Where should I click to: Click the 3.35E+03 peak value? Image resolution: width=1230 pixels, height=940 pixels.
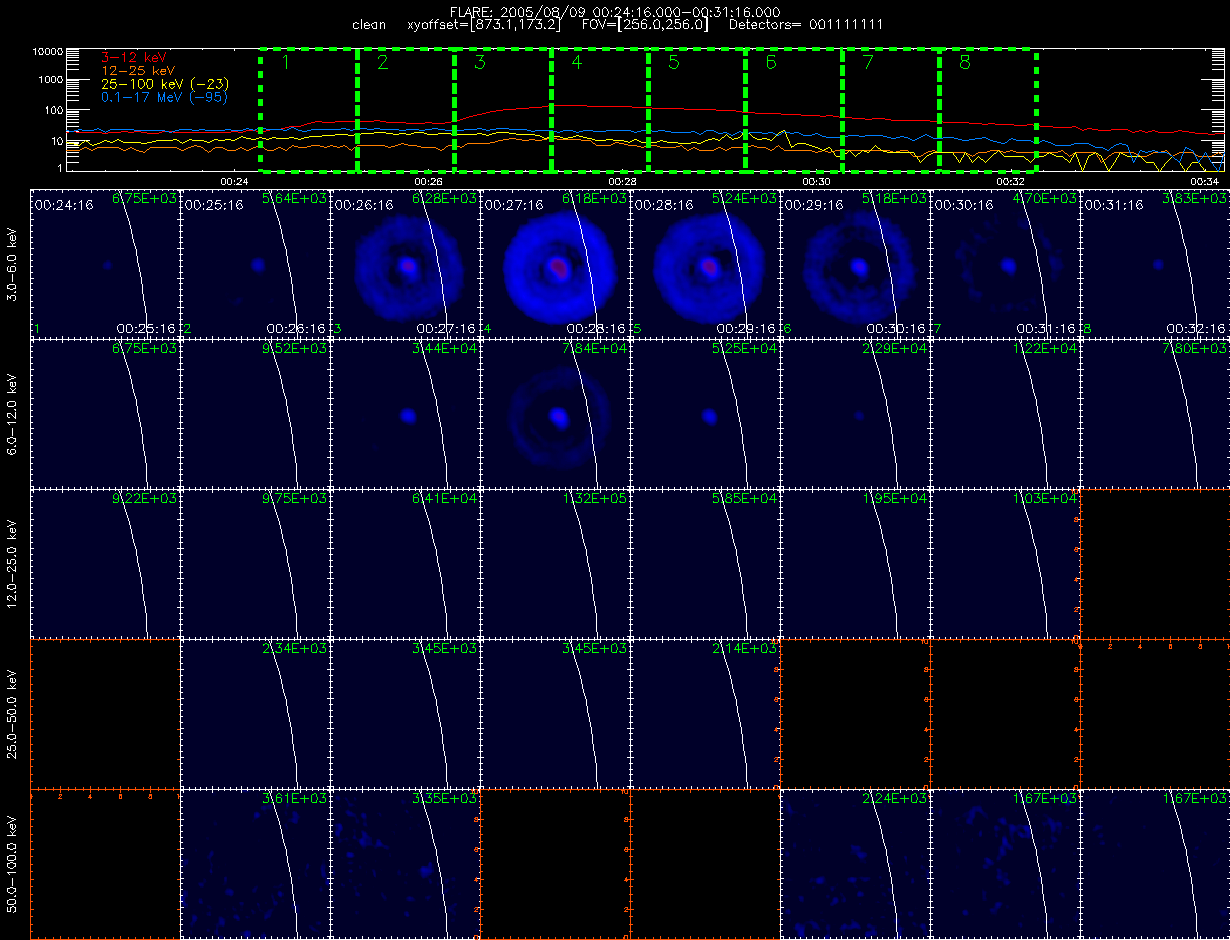point(444,799)
